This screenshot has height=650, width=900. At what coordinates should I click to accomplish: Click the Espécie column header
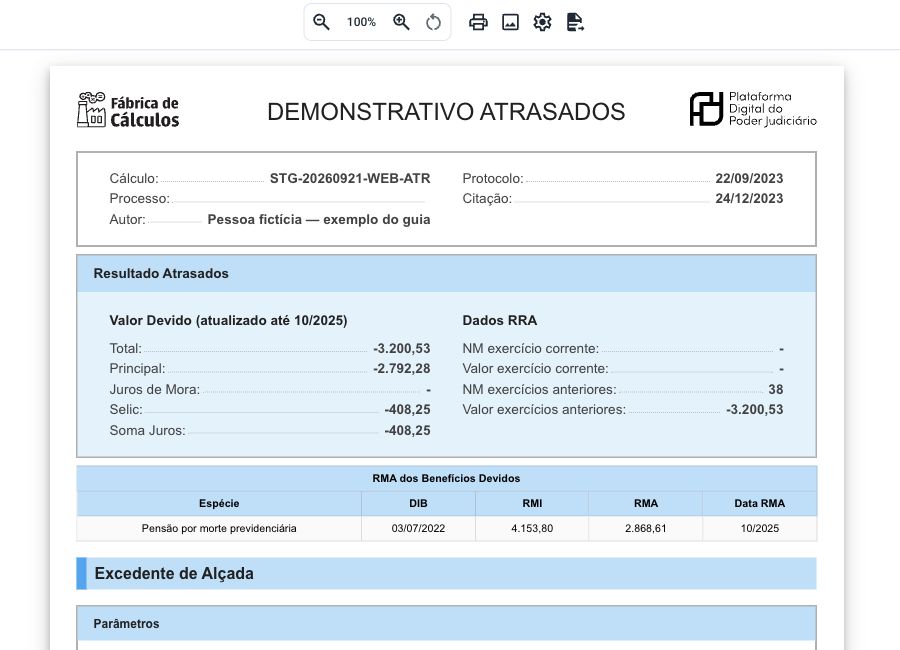click(219, 504)
